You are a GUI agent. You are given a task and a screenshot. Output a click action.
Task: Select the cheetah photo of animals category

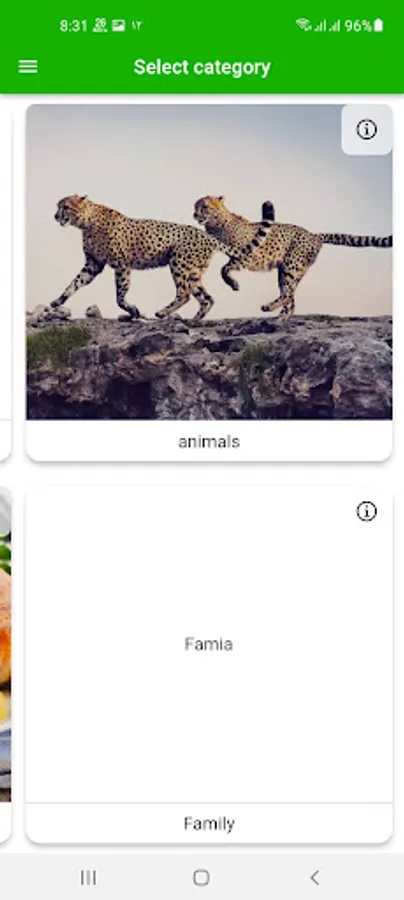[x=209, y=262]
